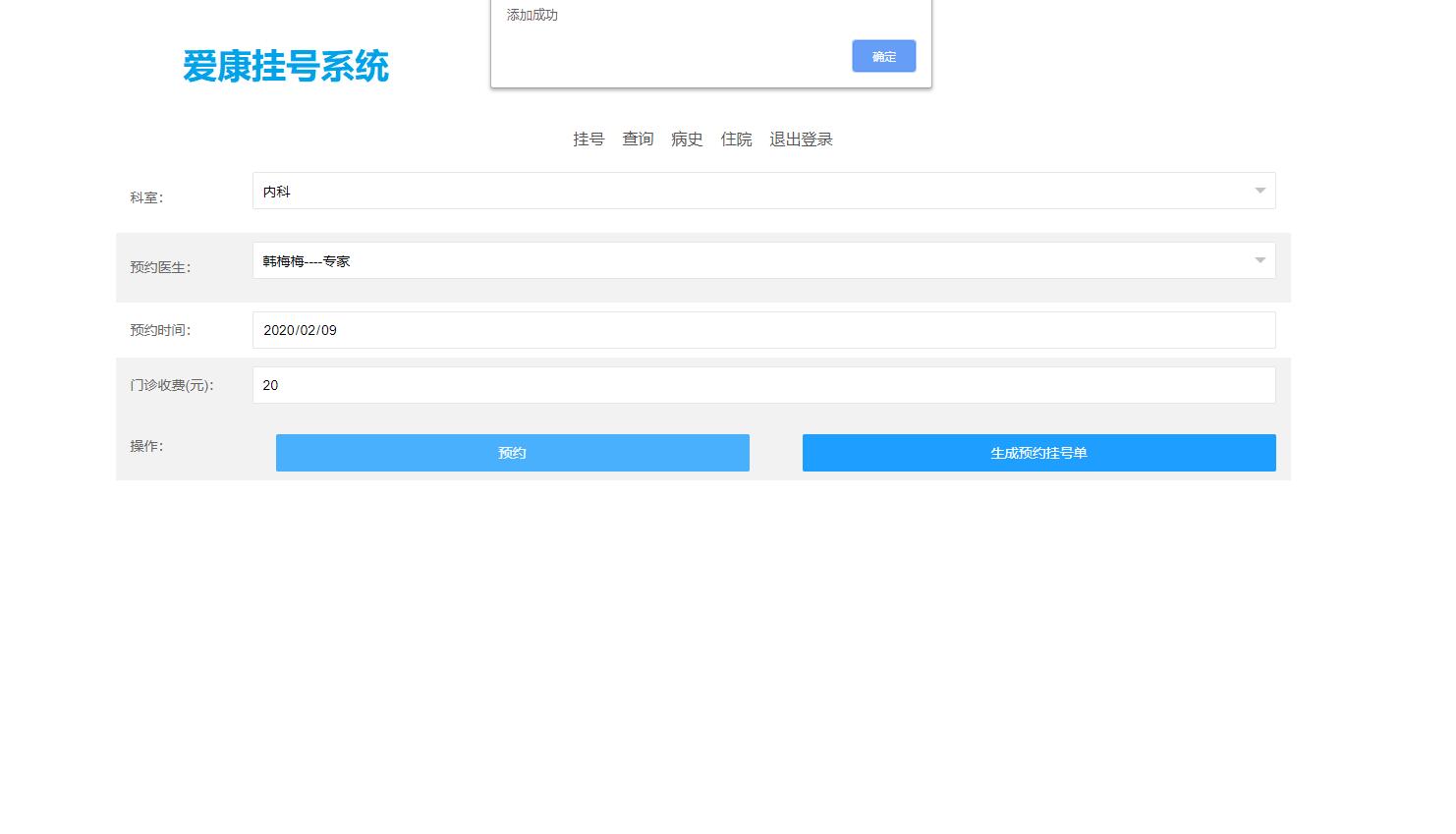
Task: Click 退出登录 to log out
Action: (800, 139)
